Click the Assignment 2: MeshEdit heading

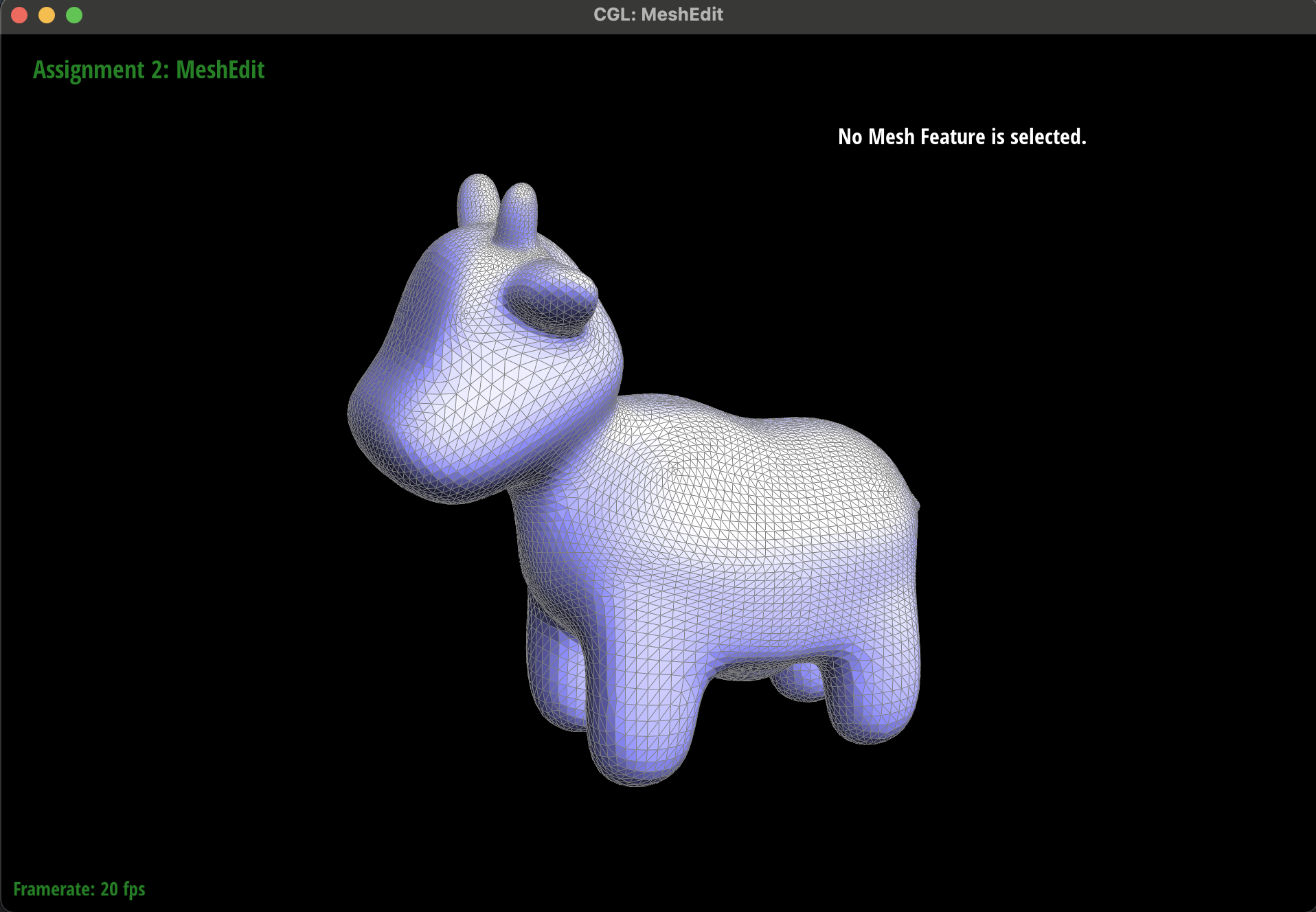[x=148, y=70]
